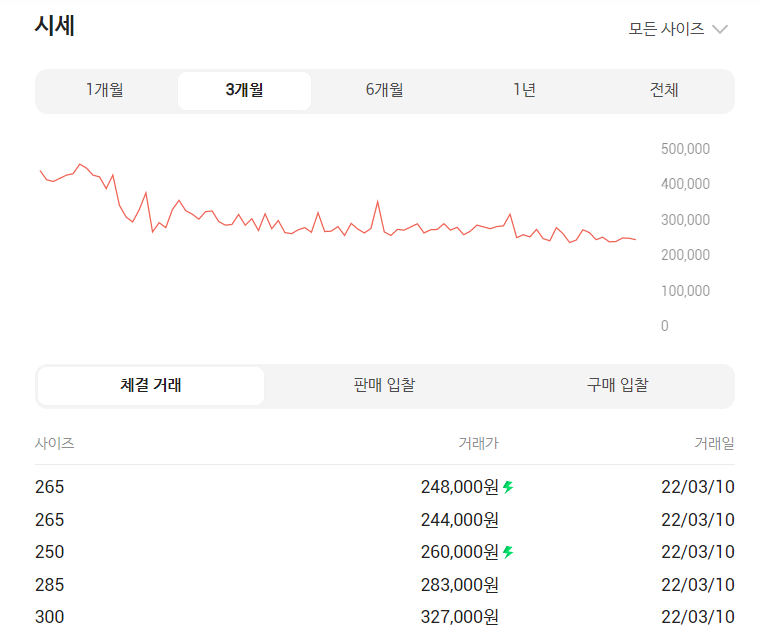Click the 283,000원 price cell

460,585
